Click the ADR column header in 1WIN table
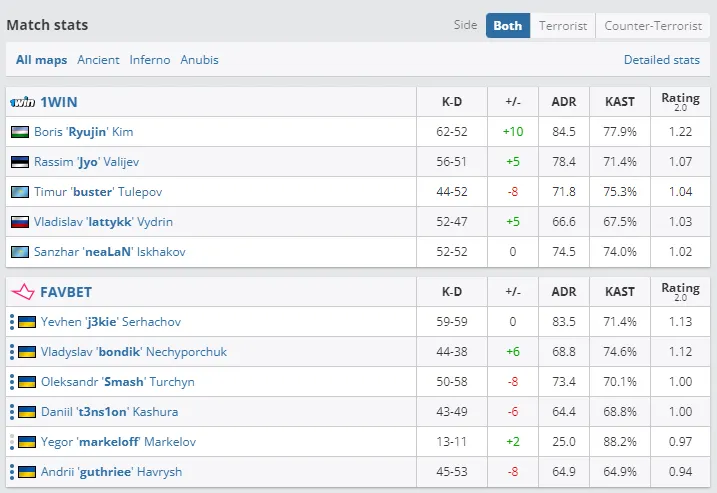Viewport: 717px width, 493px height. (x=564, y=102)
